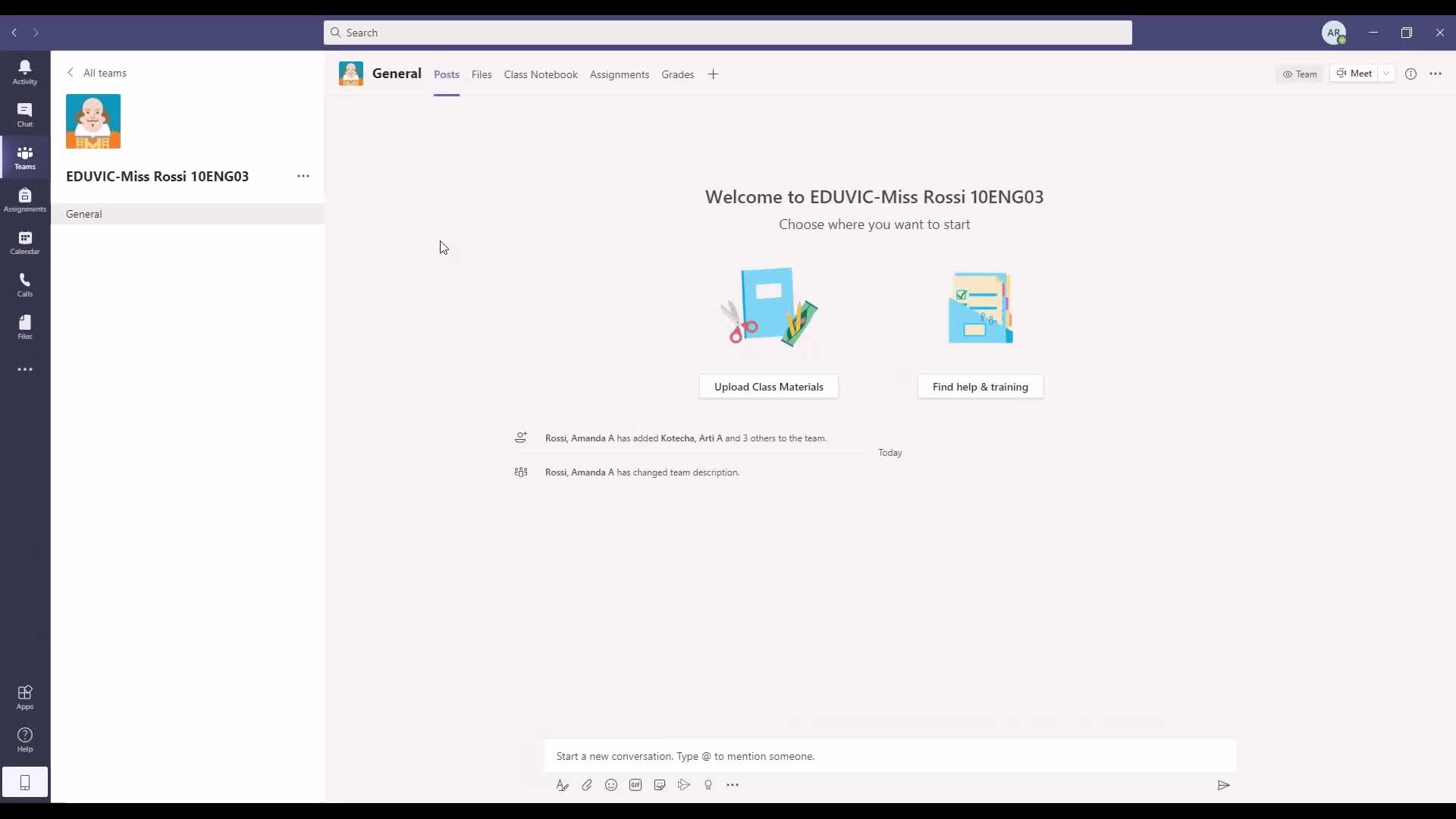
Task: Click the profile avatar AR
Action: pyautogui.click(x=1334, y=33)
